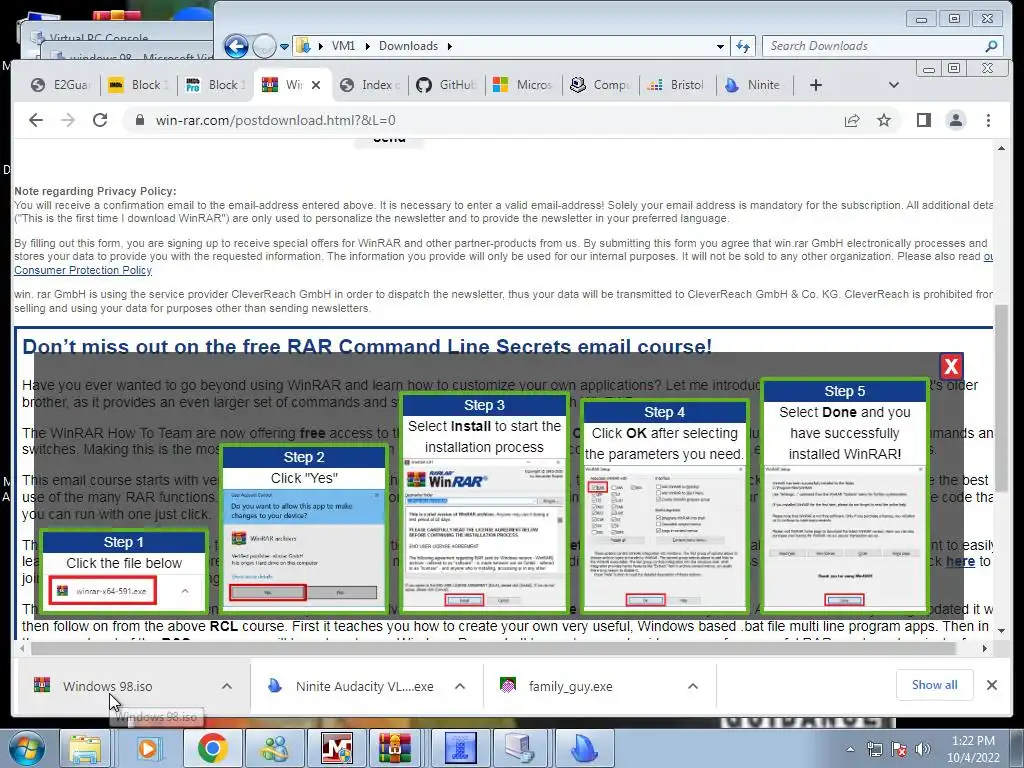The width and height of the screenshot is (1024, 768).
Task: Reload the WinRAR page
Action: pyautogui.click(x=100, y=120)
